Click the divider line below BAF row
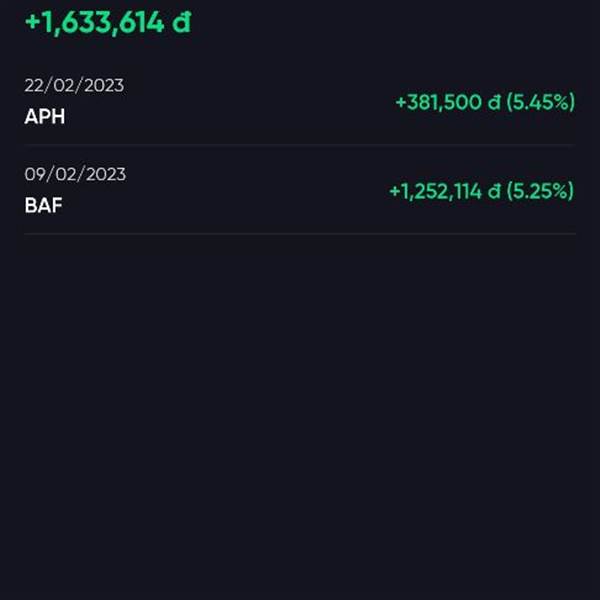Viewport: 600px width, 600px height. pos(300,233)
